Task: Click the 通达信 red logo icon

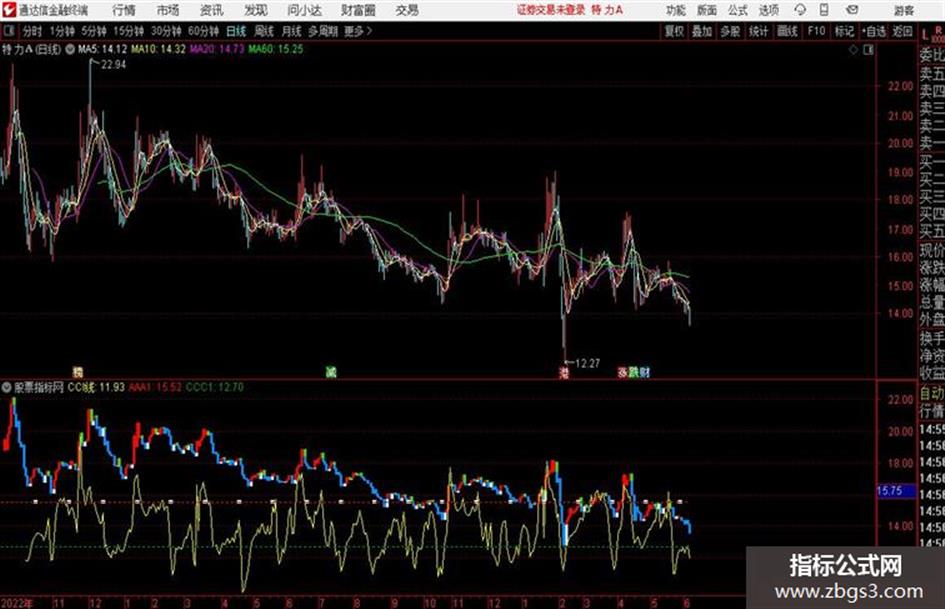Action: pyautogui.click(x=9, y=10)
